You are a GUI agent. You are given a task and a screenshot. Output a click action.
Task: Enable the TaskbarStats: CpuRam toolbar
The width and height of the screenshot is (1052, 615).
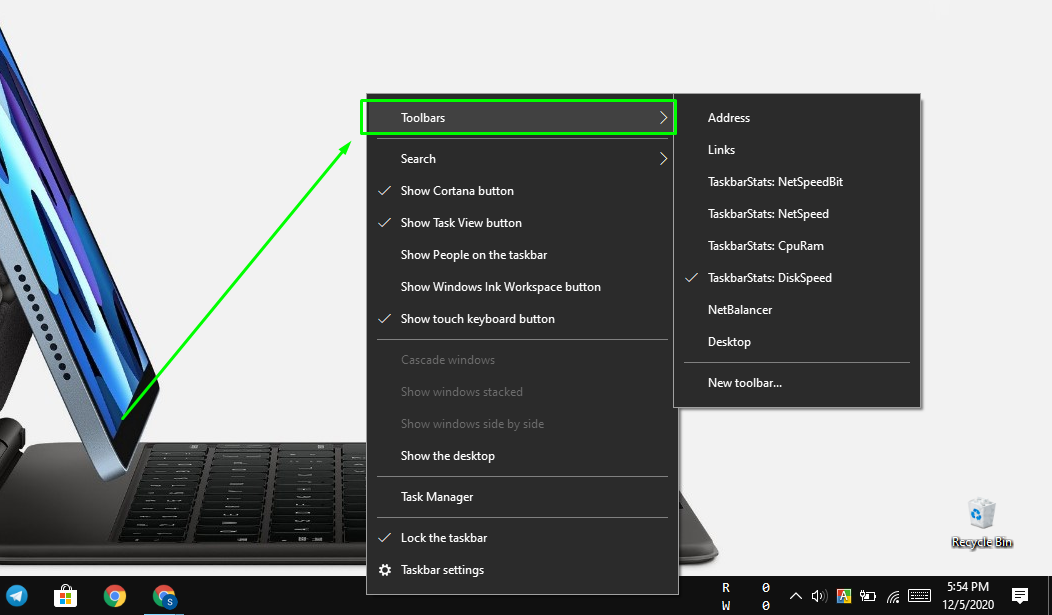point(765,246)
